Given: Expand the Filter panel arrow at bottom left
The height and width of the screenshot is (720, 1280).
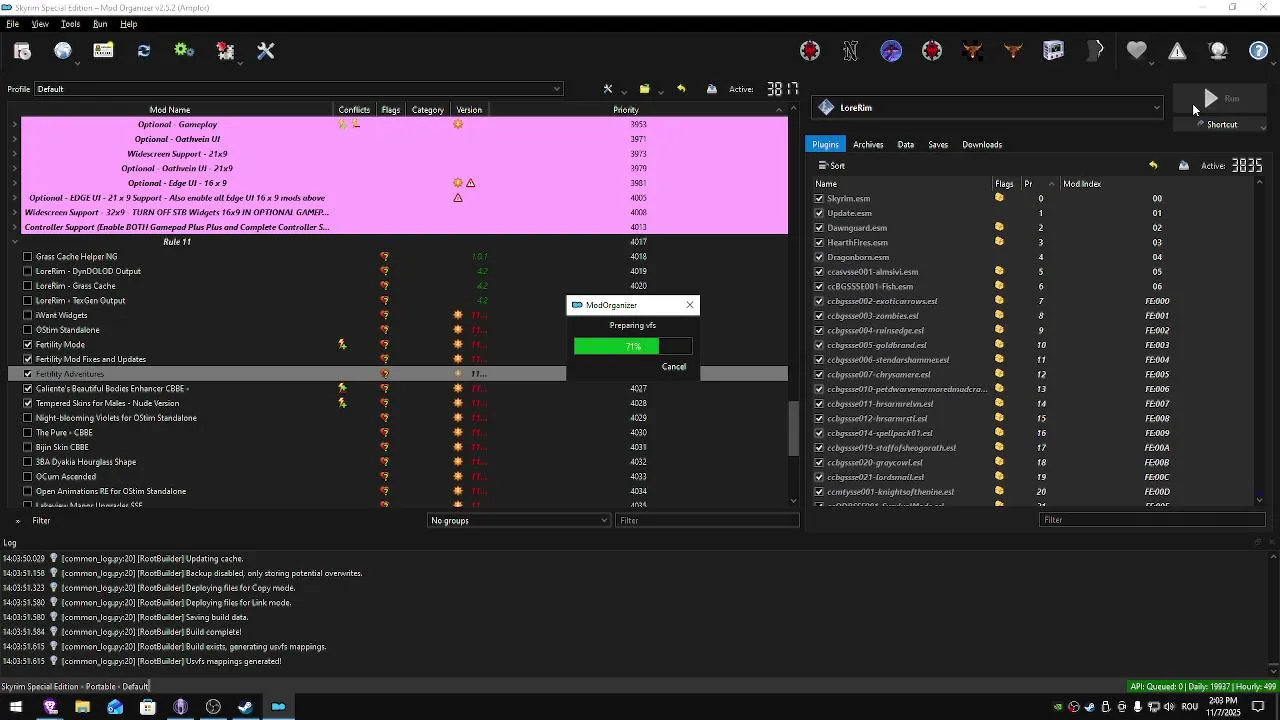Looking at the screenshot, I should click(17, 521).
